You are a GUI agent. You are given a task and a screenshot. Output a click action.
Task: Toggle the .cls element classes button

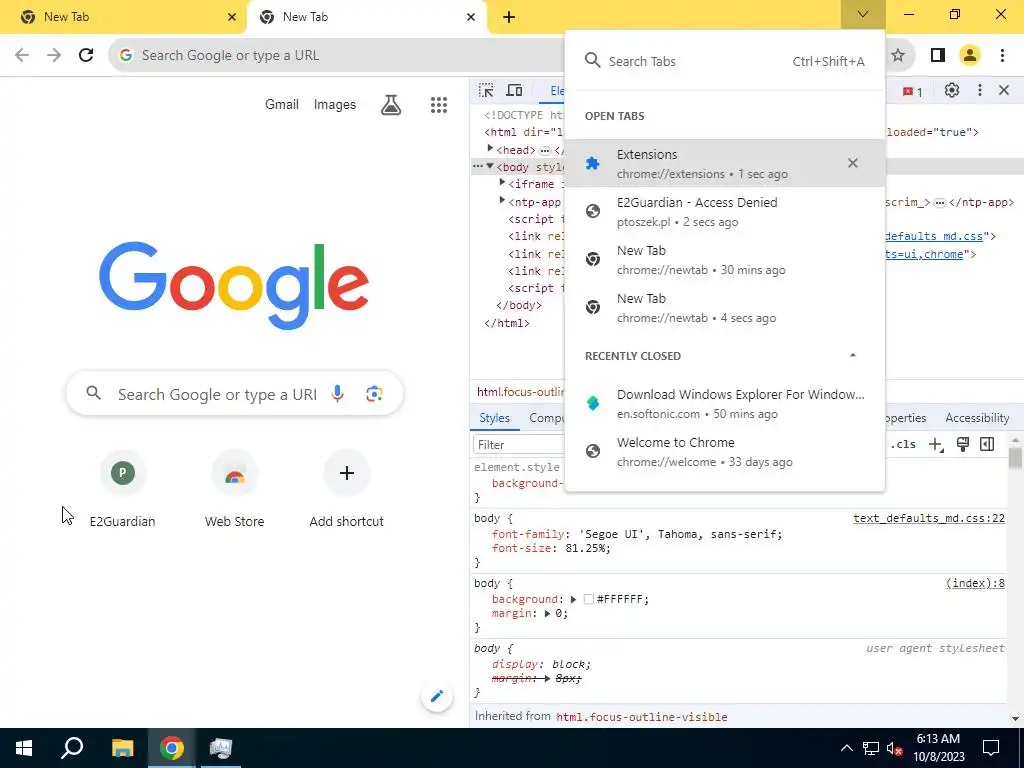pyautogui.click(x=903, y=445)
